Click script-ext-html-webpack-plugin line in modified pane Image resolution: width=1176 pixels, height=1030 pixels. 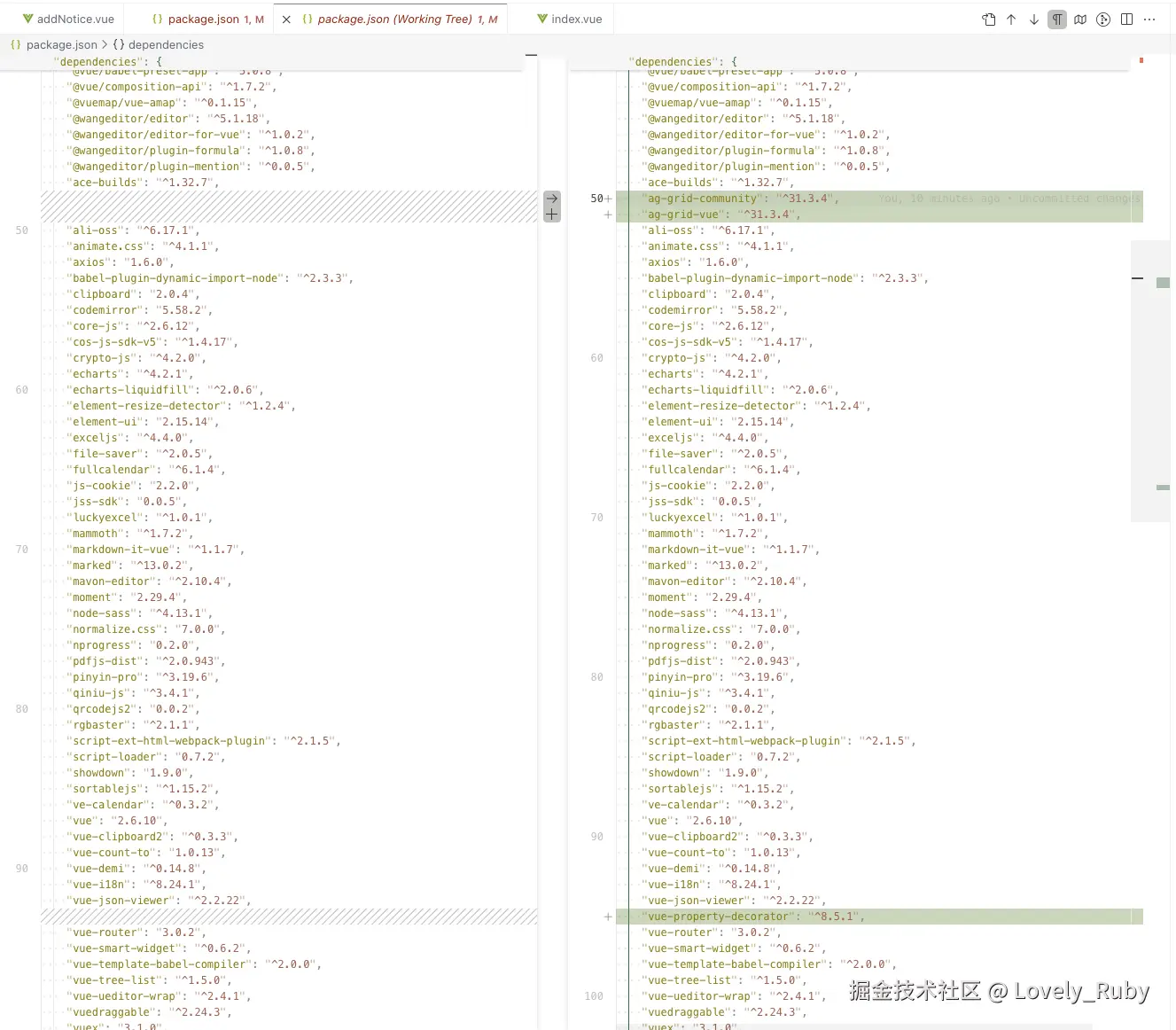coord(778,741)
